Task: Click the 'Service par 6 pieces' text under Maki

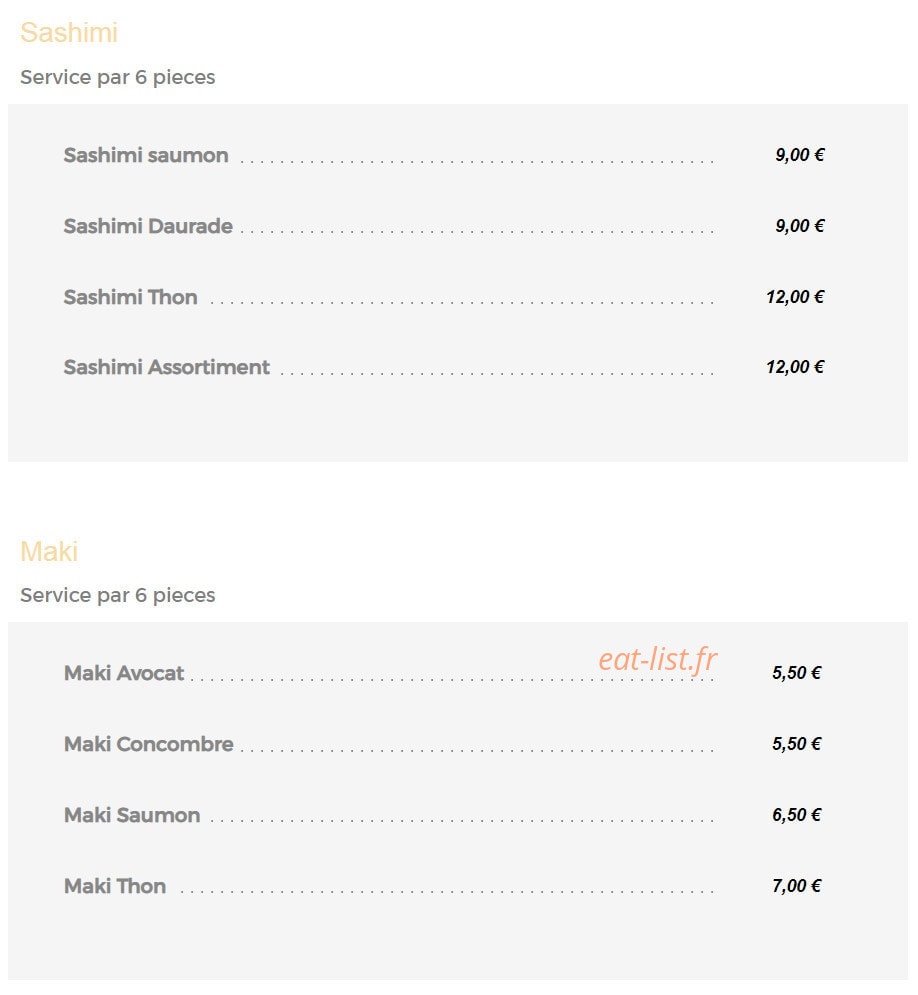Action: [x=117, y=595]
